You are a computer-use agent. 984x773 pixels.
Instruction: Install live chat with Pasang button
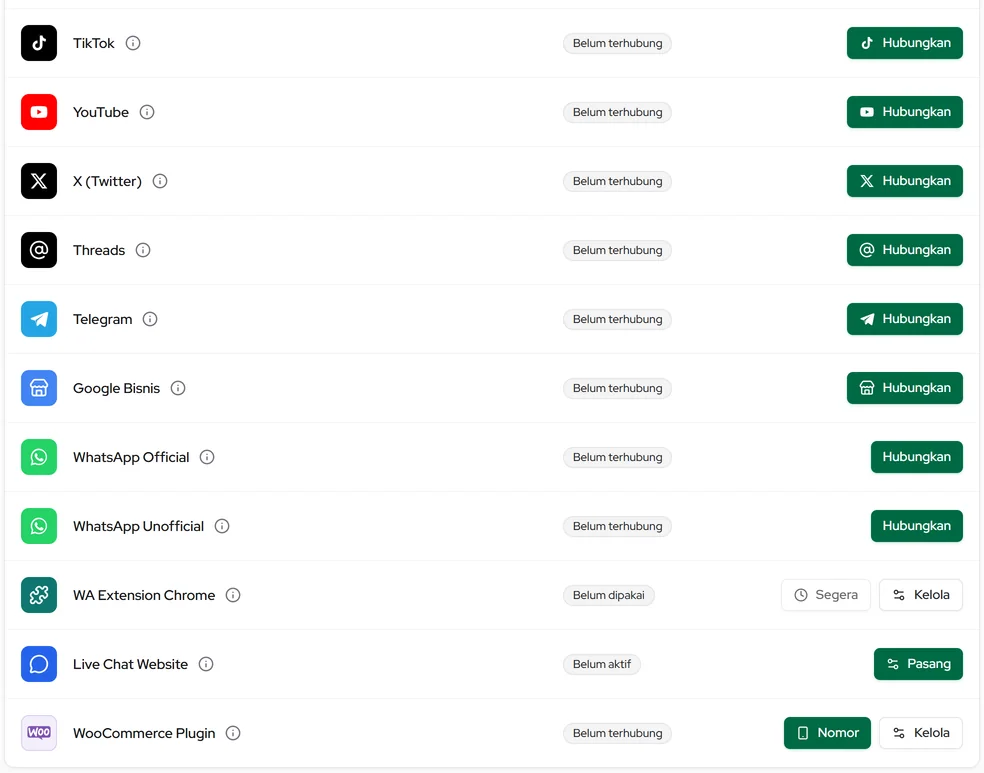click(x=918, y=664)
